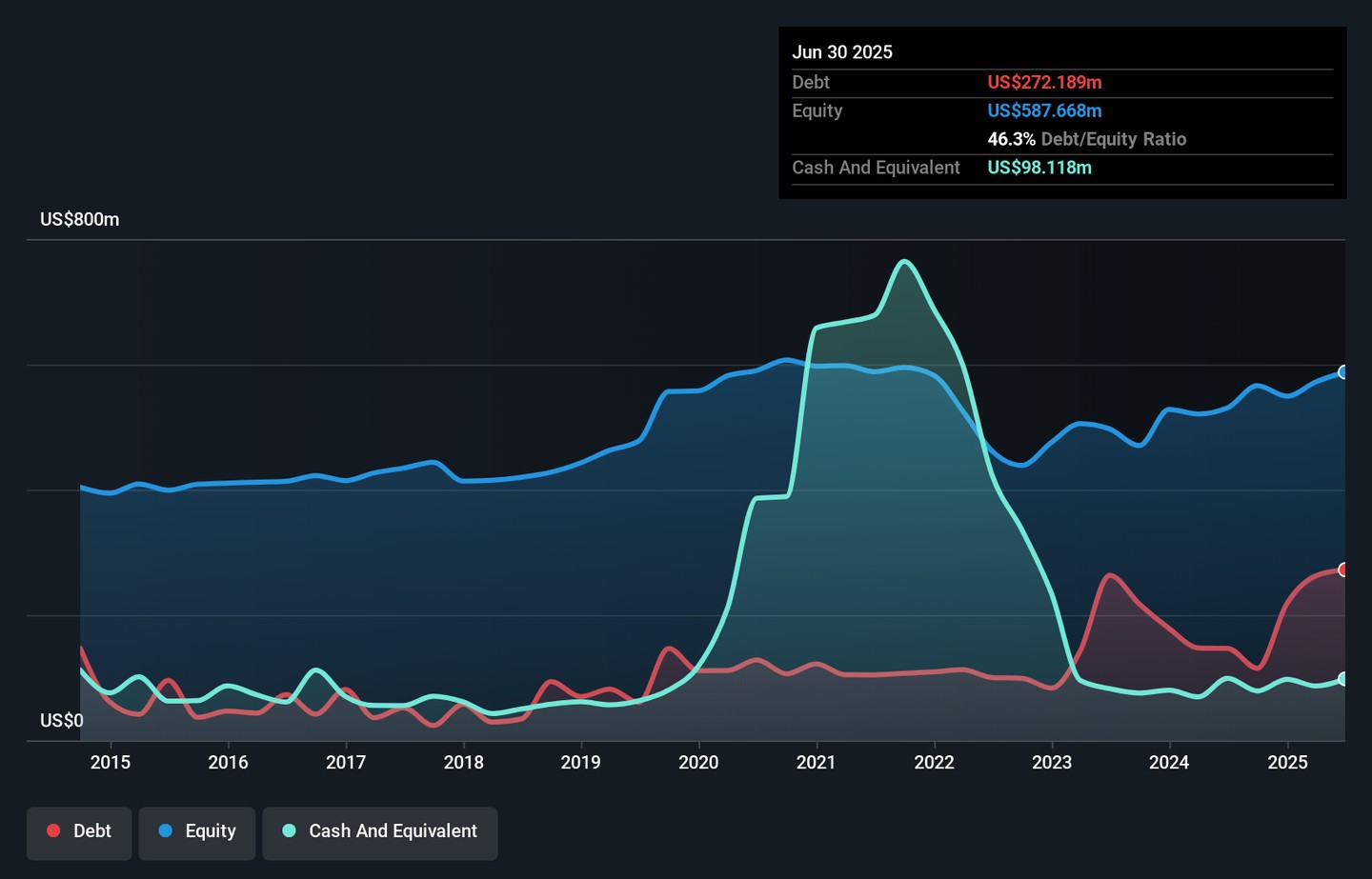The height and width of the screenshot is (879, 1372).
Task: Click the 2023 x-axis year label
Action: click(x=1052, y=762)
